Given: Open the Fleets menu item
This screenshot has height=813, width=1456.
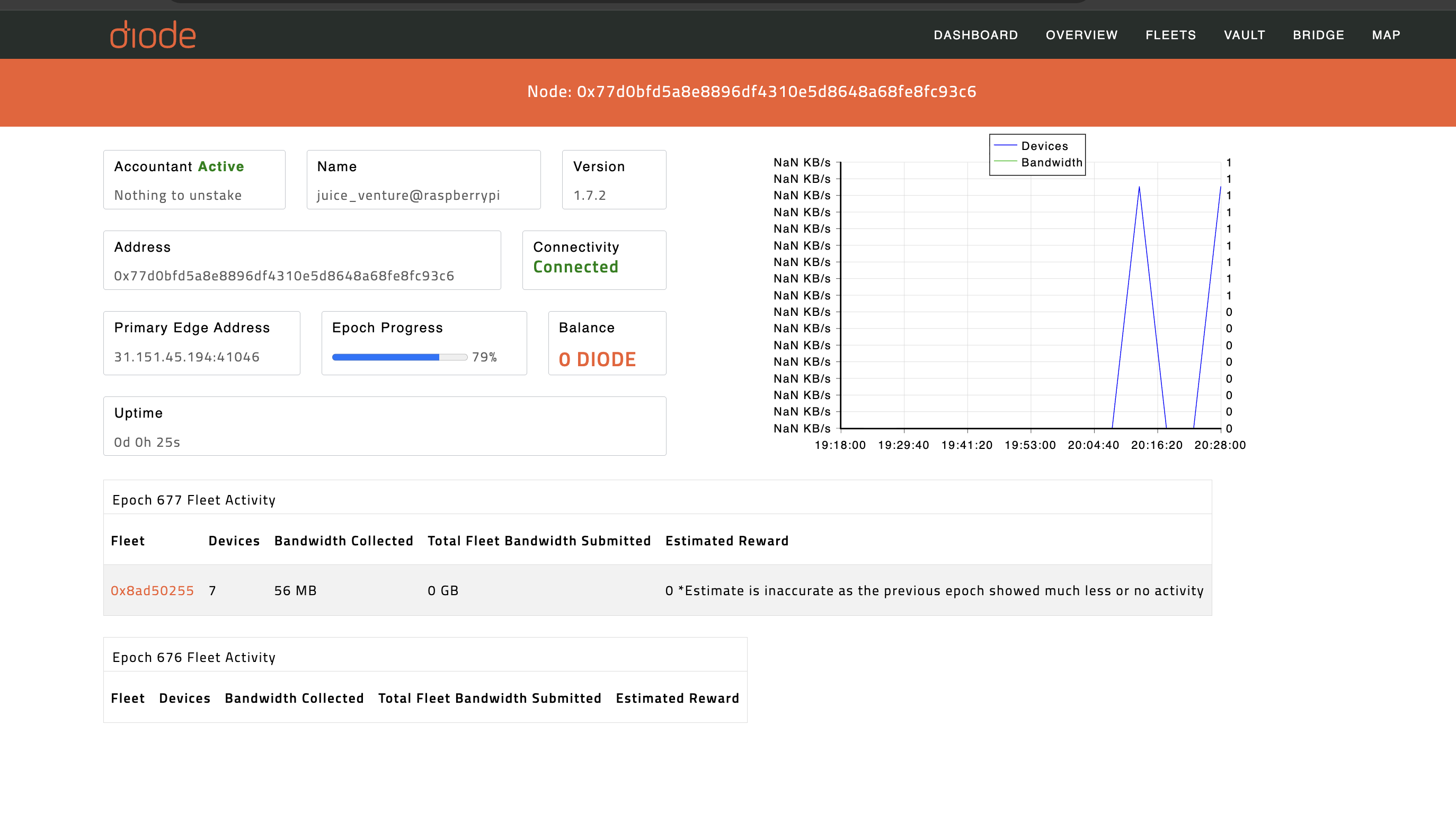Looking at the screenshot, I should 1170,35.
